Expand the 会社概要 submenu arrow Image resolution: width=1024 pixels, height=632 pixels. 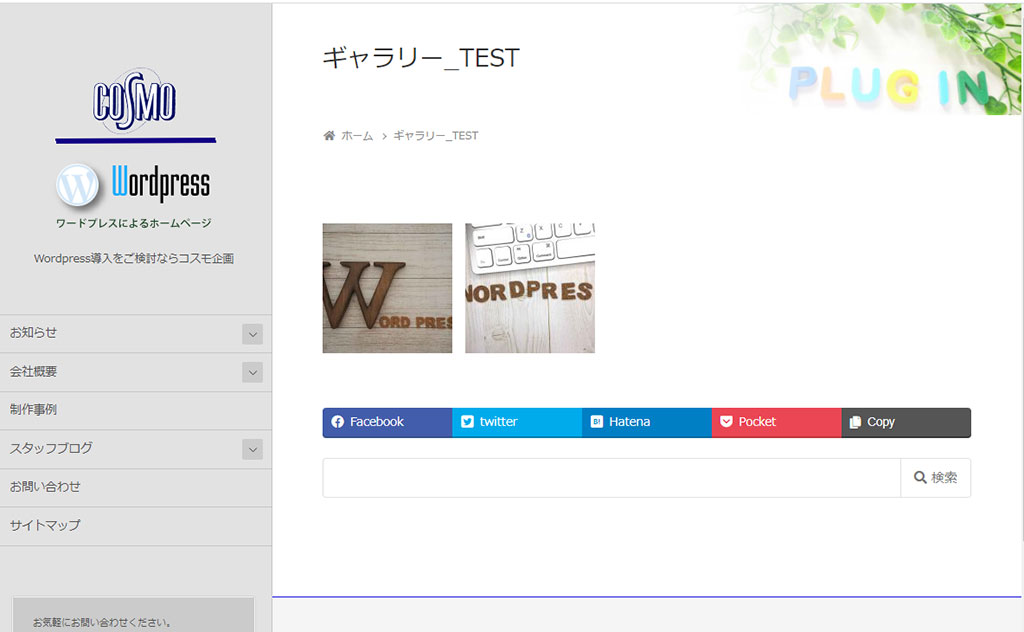252,372
